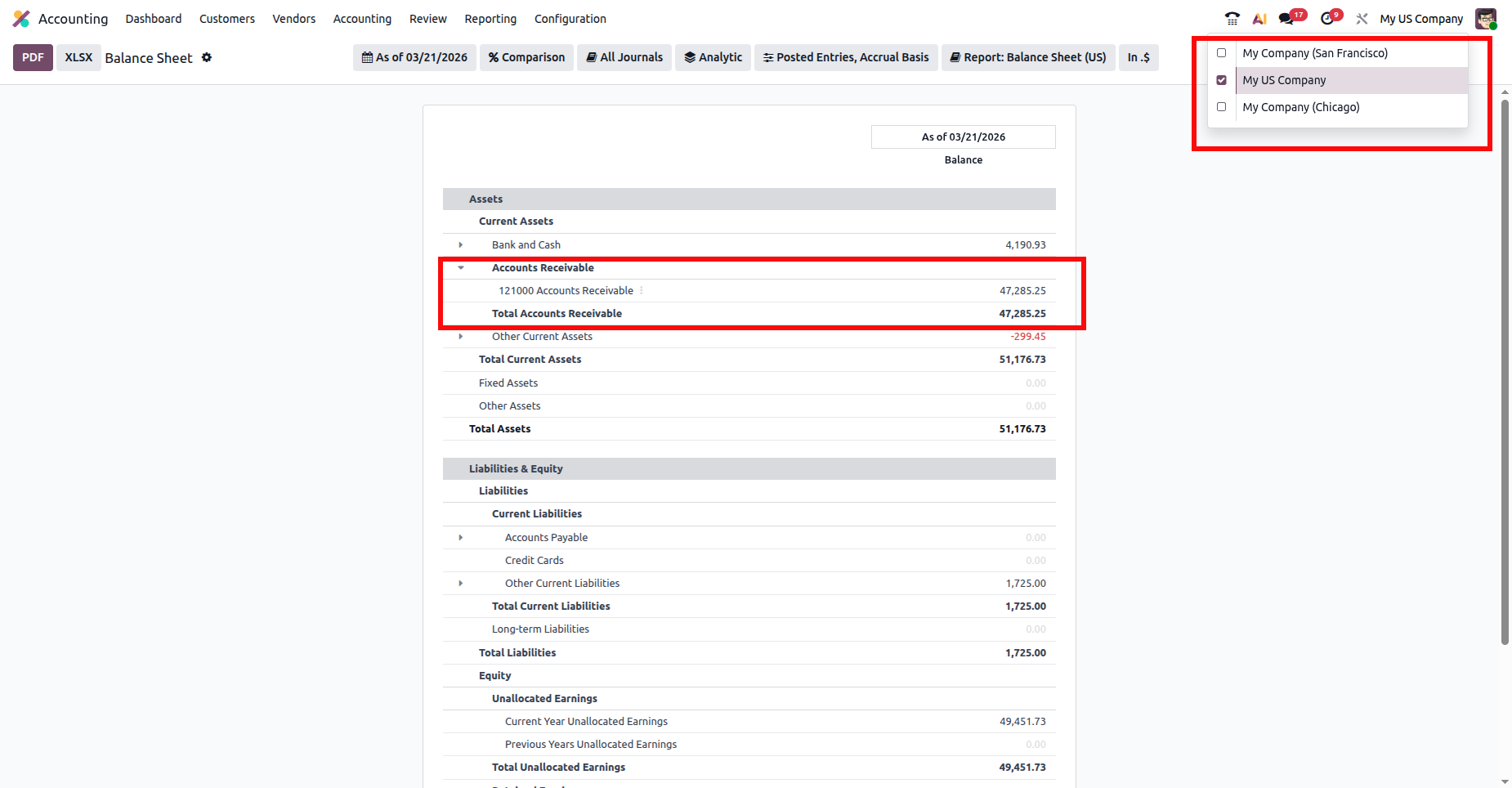1512x788 pixels.
Task: Export the report with the PDF button
Action: 33,57
